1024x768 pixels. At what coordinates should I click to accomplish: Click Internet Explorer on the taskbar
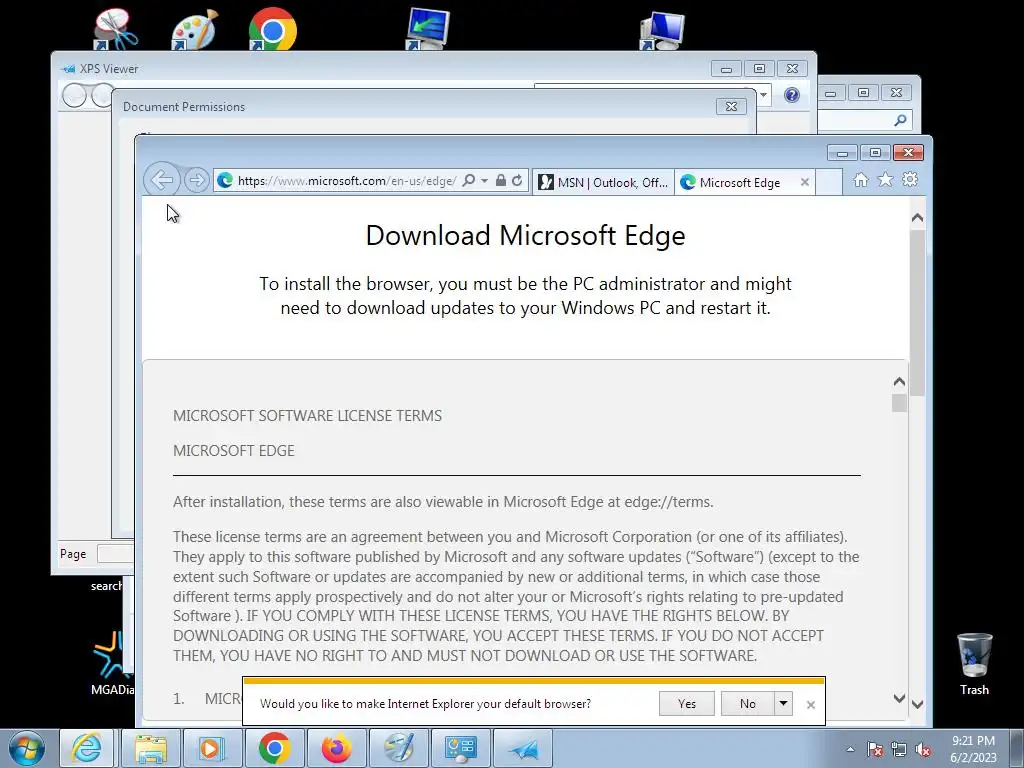[x=87, y=748]
